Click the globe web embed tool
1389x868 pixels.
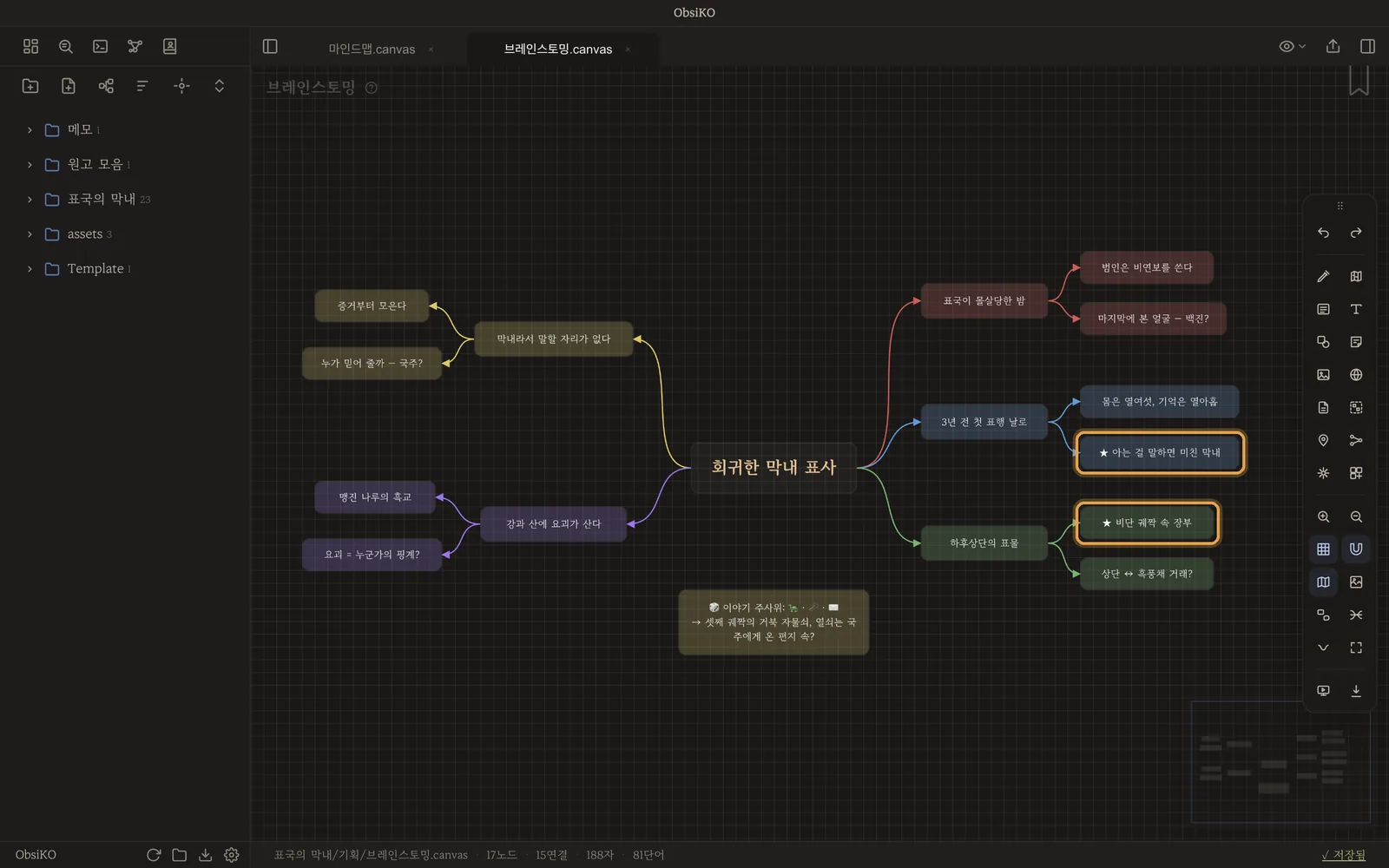[1356, 375]
